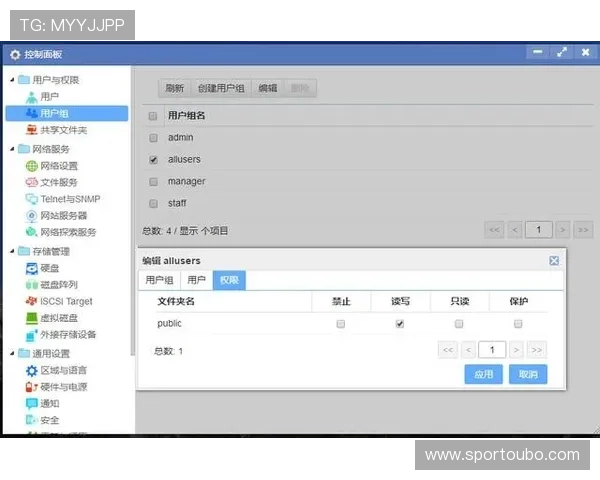
Task: Collapse the 存储管理 tree node
Action: pos(12,251)
